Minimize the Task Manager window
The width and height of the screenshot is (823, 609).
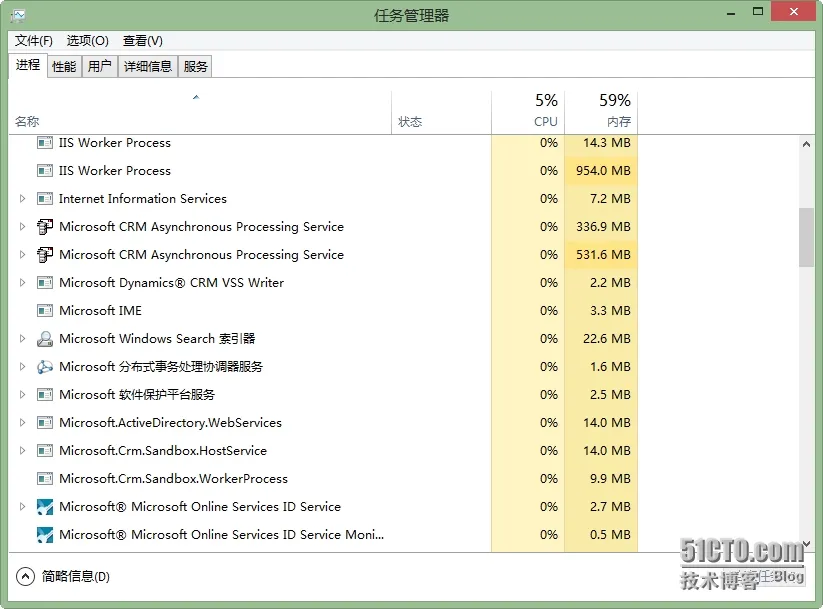point(731,13)
